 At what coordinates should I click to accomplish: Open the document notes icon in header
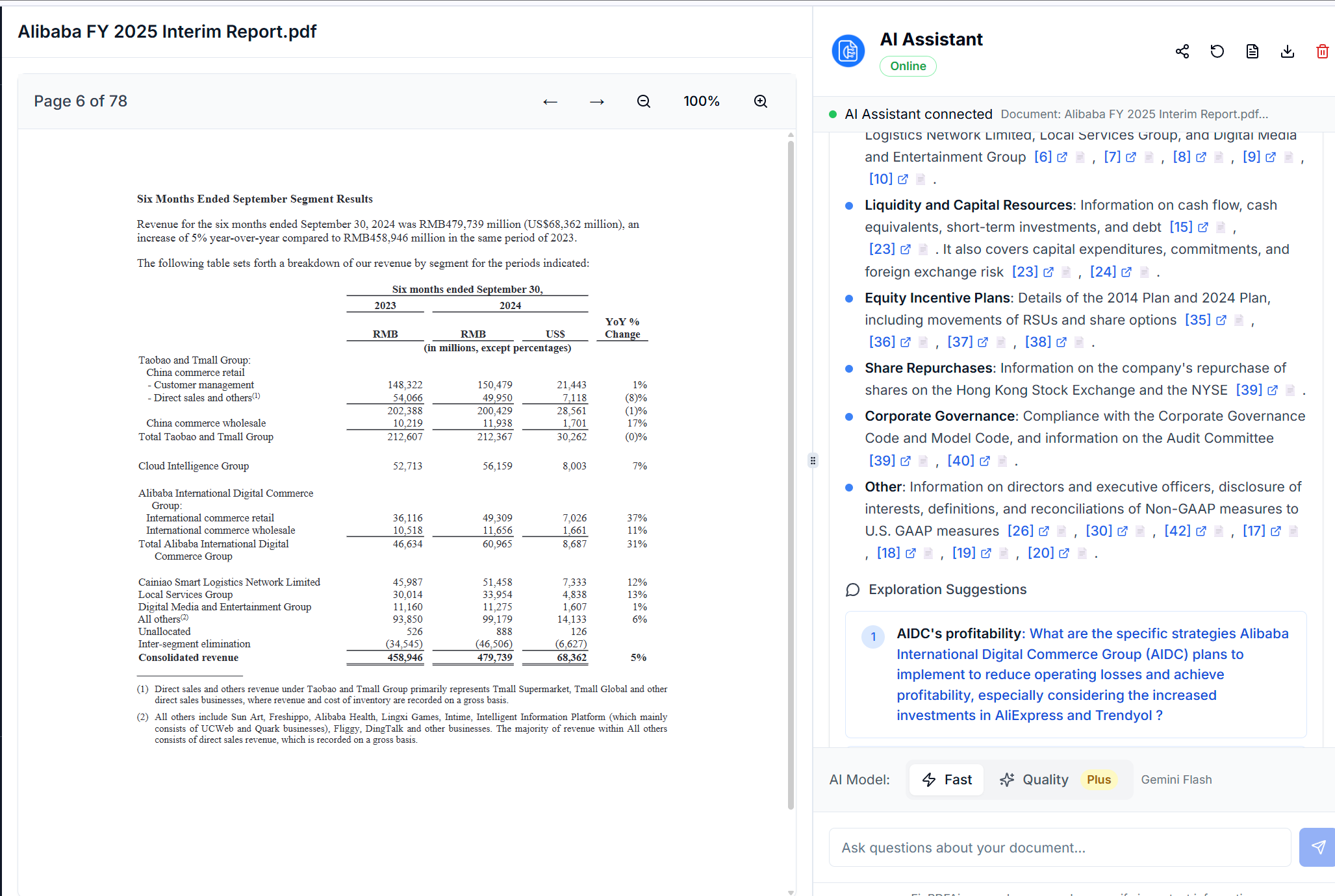[x=1252, y=51]
